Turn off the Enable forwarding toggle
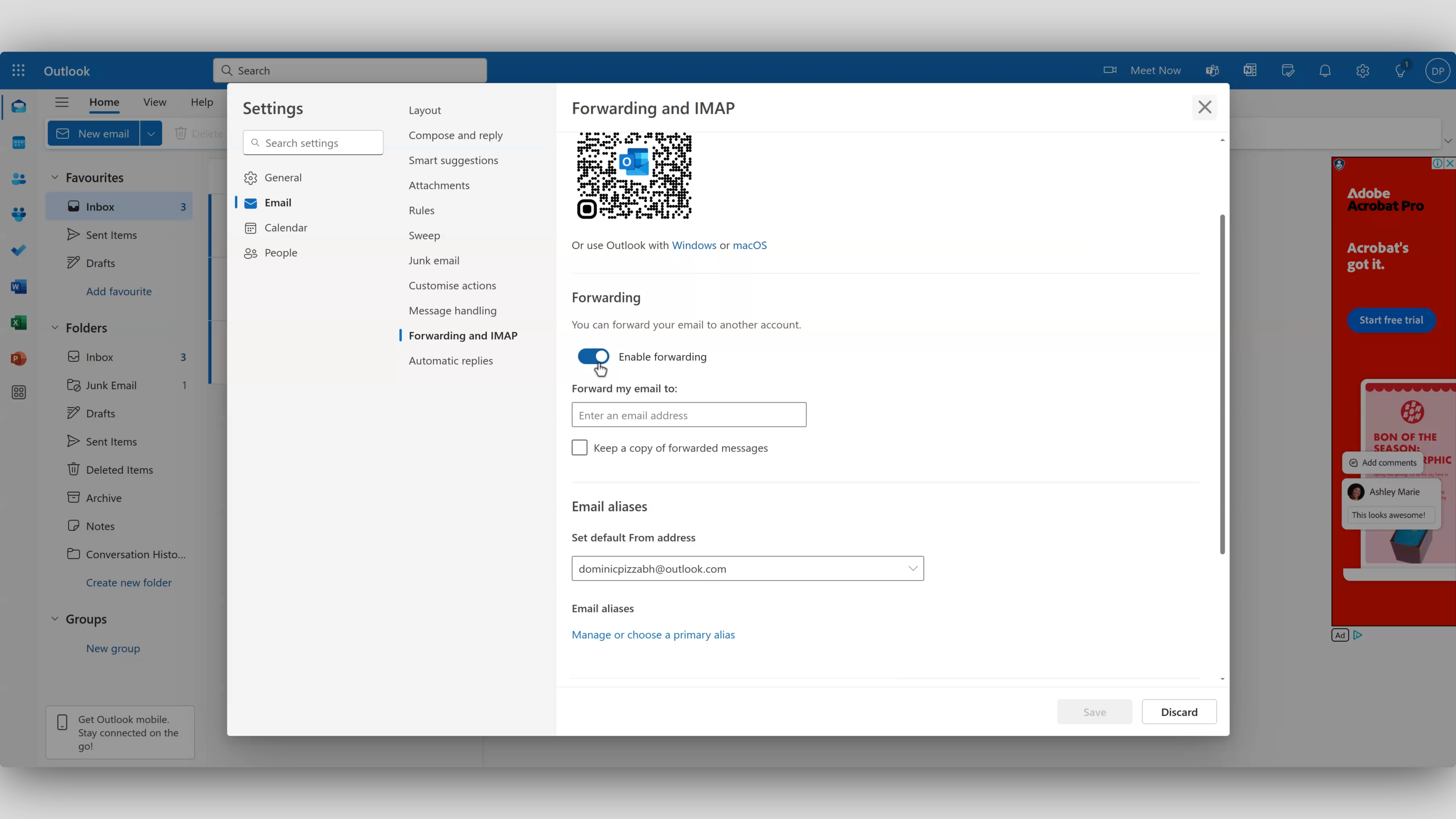This screenshot has height=819, width=1456. coord(593,356)
